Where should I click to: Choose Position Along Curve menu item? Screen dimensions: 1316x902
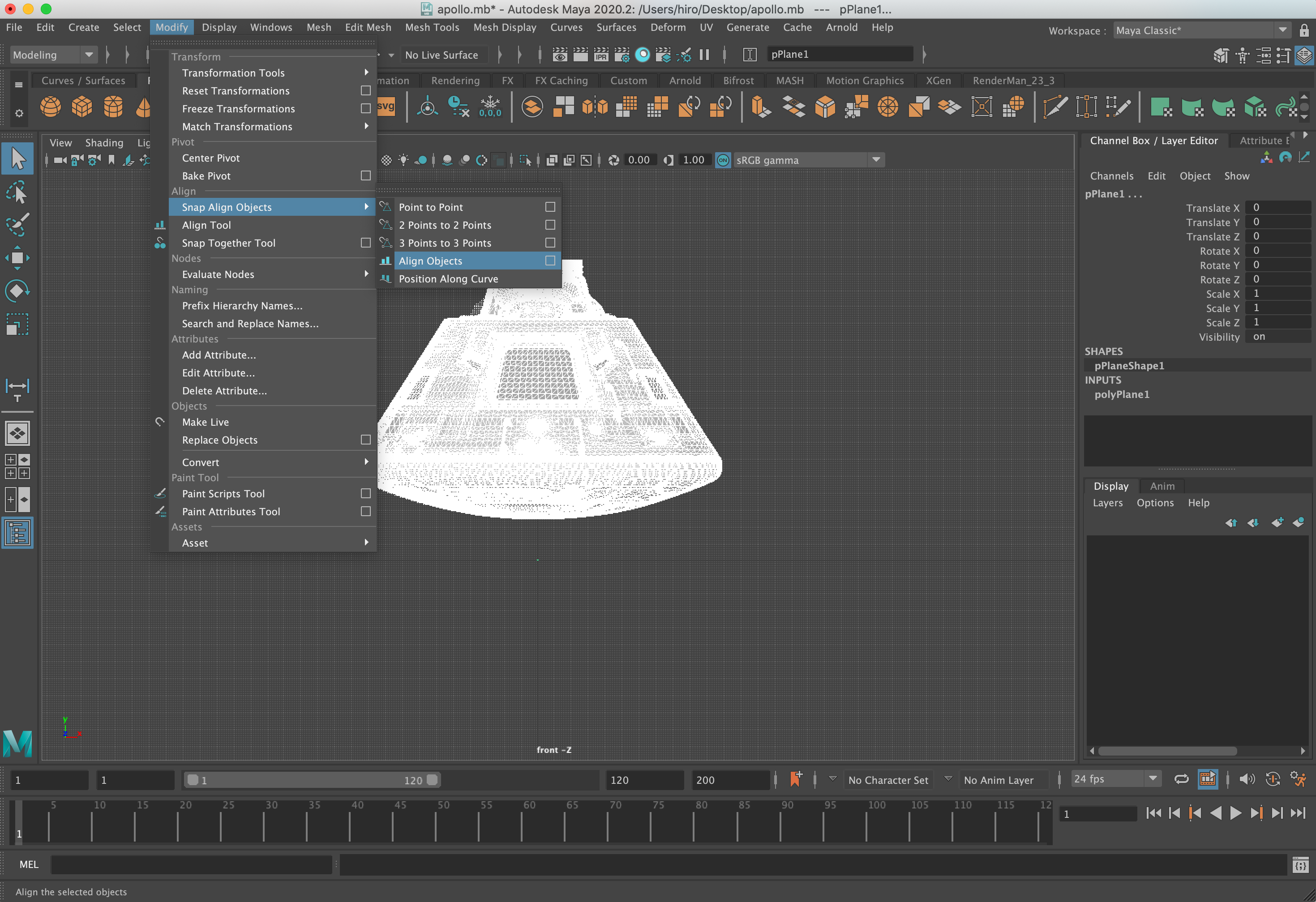(x=448, y=278)
